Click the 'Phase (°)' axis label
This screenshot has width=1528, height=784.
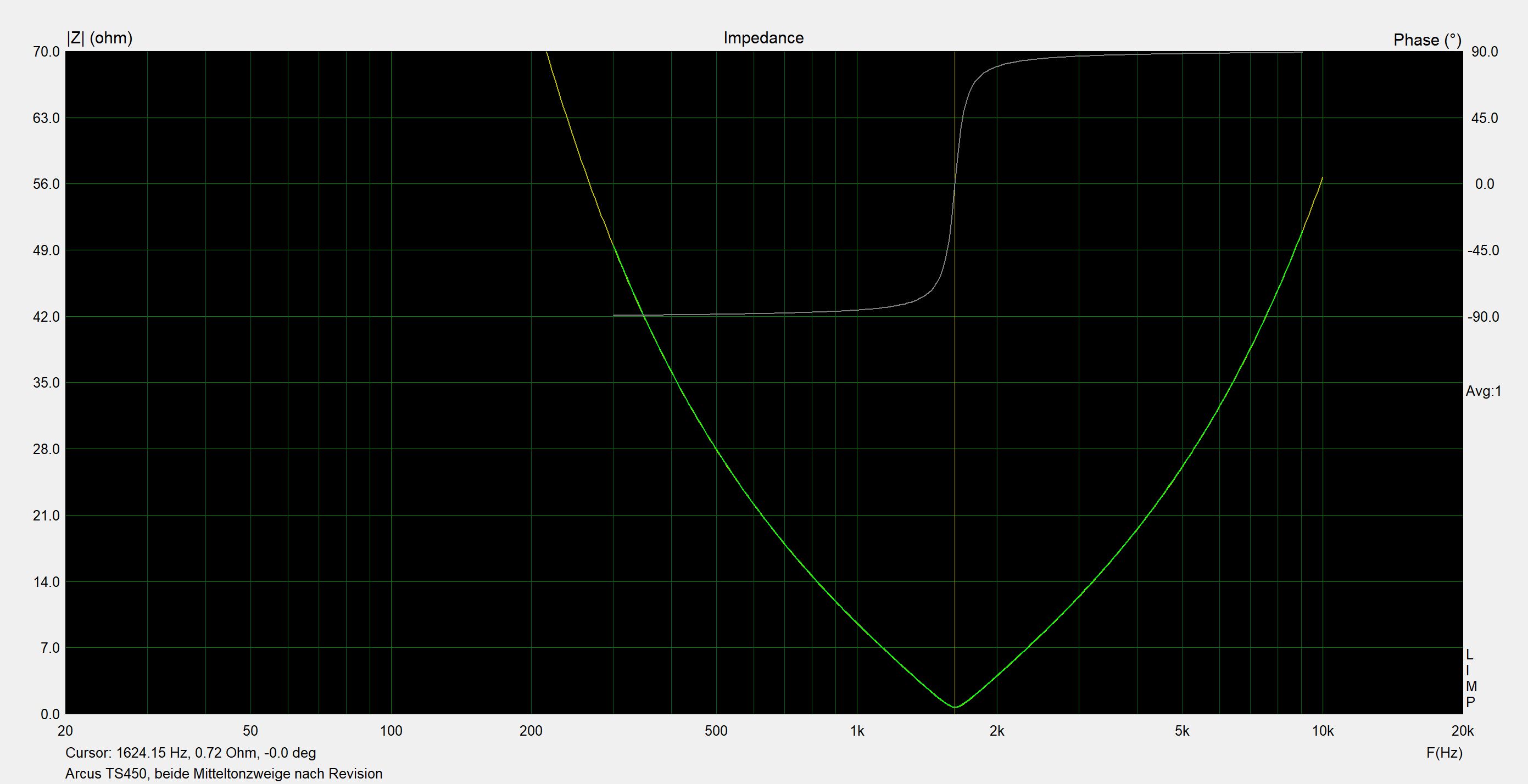[1427, 40]
